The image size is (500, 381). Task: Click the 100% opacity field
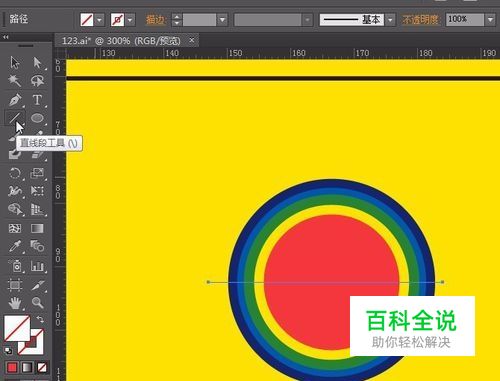[465, 20]
